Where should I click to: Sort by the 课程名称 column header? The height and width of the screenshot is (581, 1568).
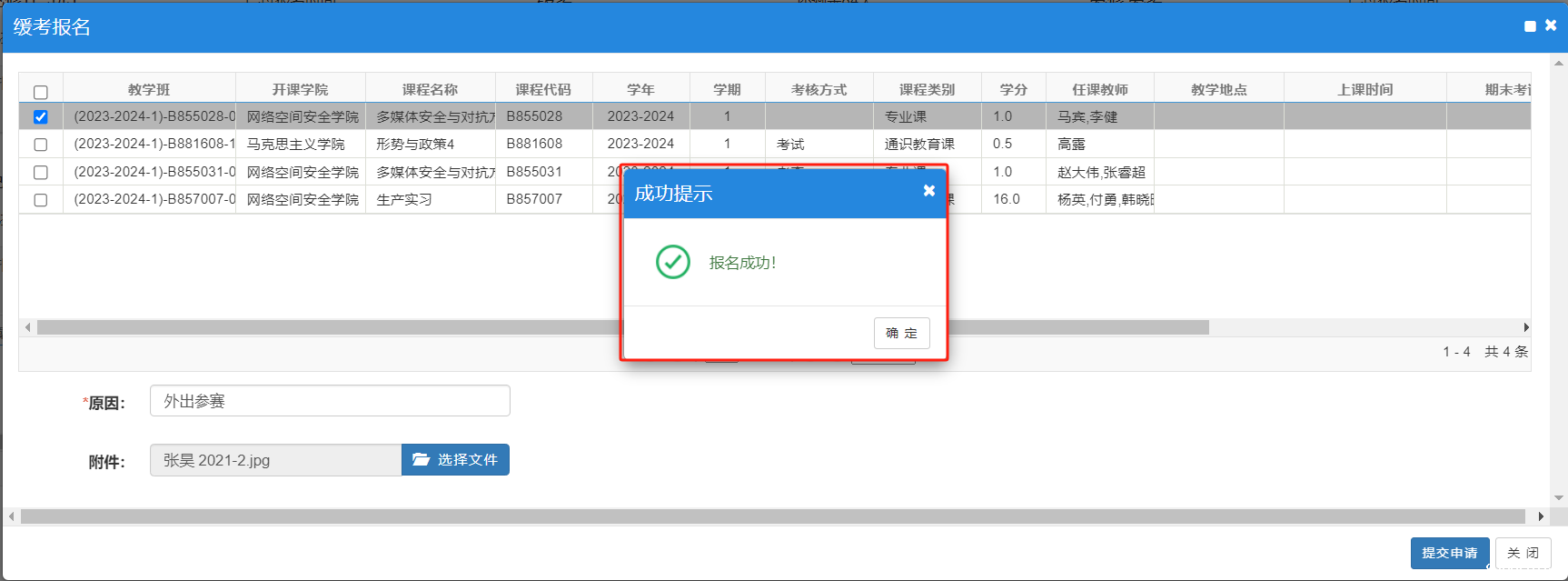(x=430, y=89)
